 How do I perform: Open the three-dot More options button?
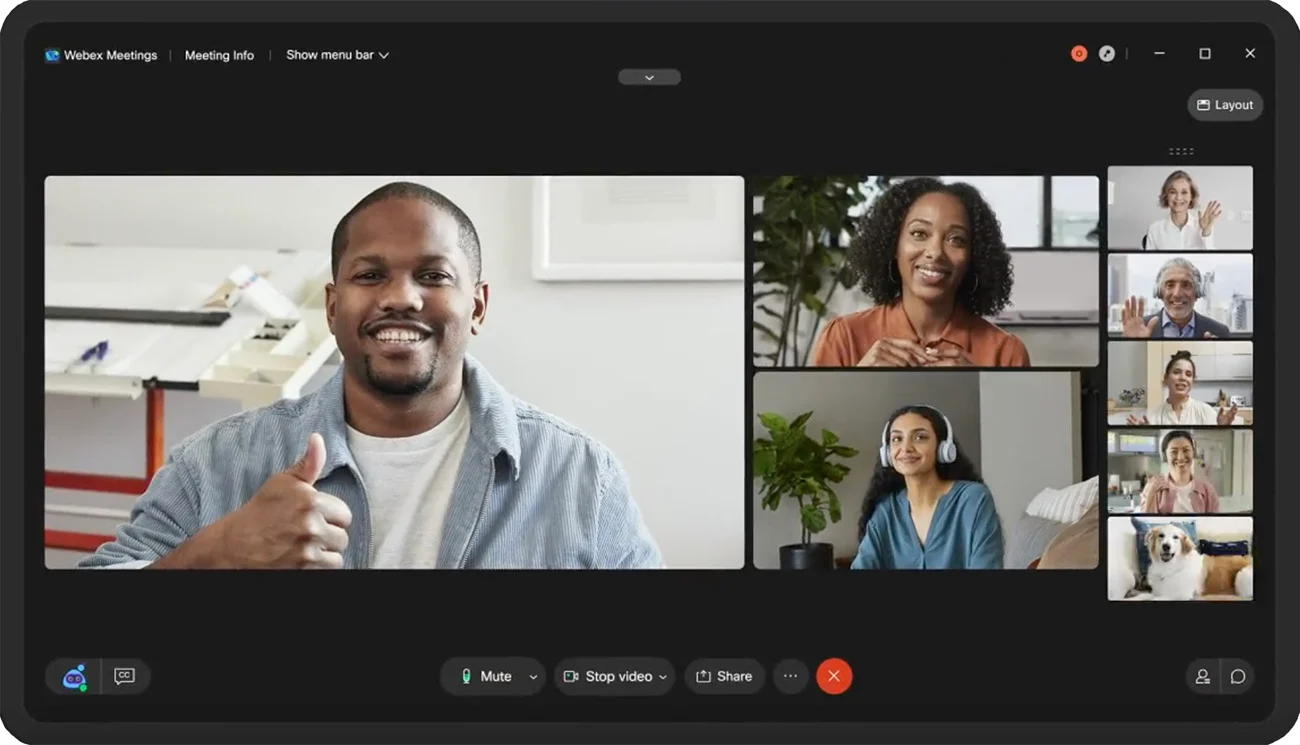(790, 677)
